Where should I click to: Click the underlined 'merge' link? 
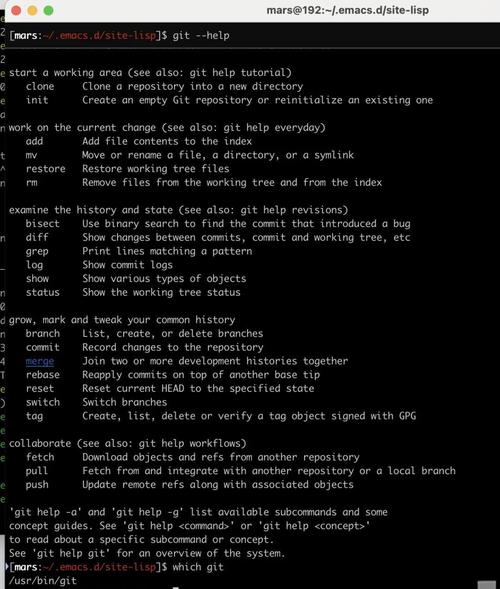click(x=40, y=361)
